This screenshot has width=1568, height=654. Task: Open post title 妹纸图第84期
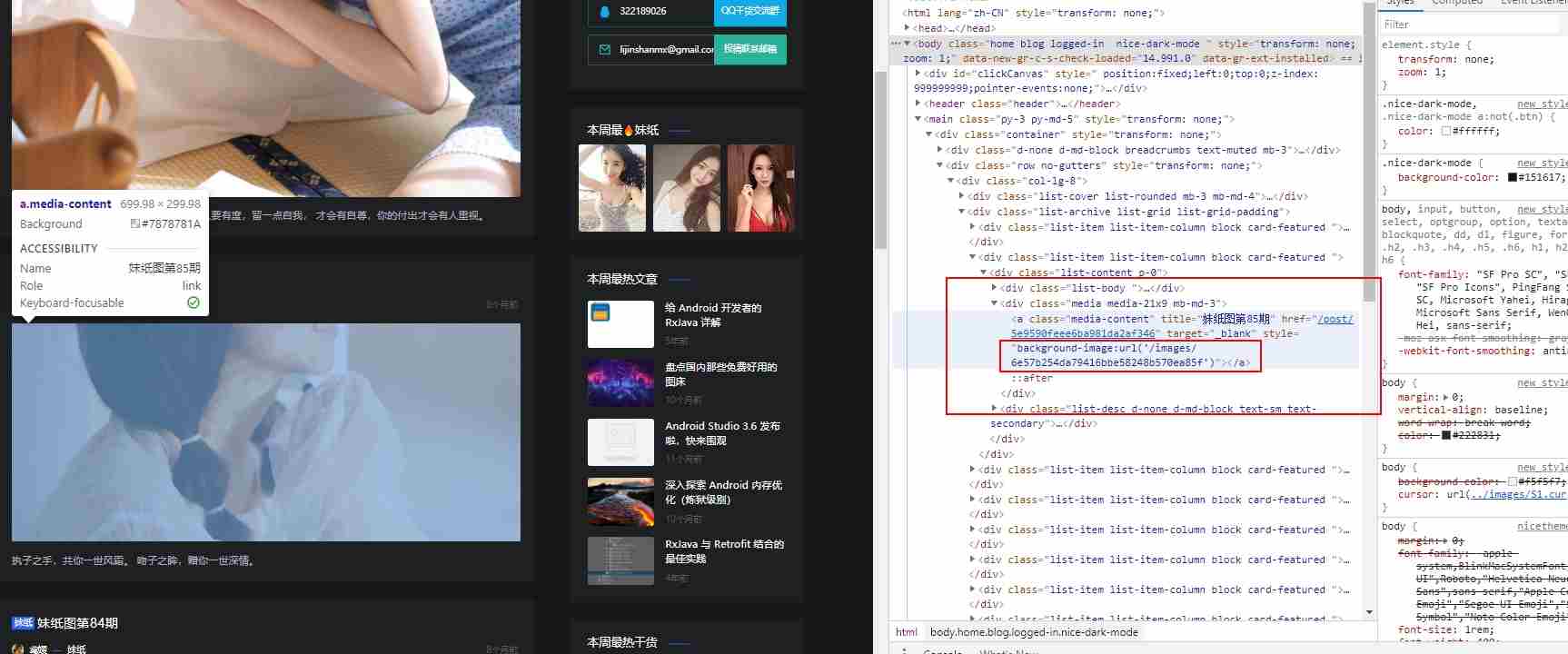click(x=77, y=623)
